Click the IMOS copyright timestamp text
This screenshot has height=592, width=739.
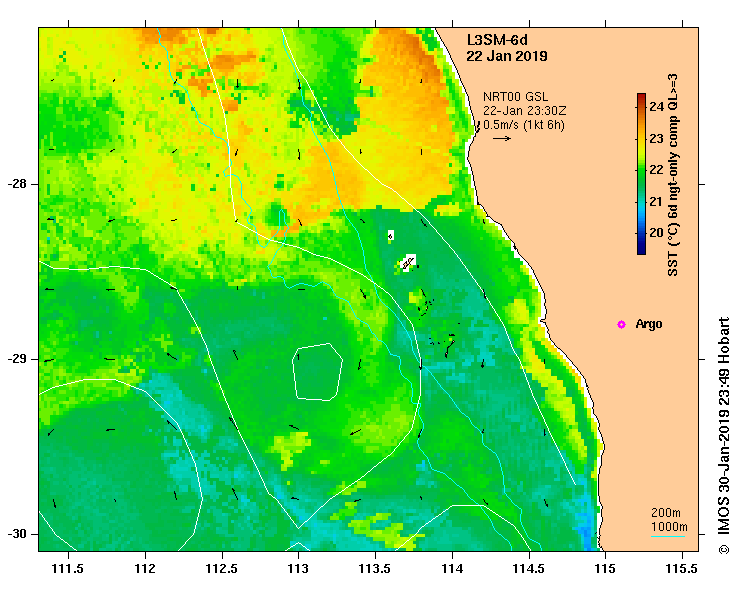pyautogui.click(x=724, y=436)
